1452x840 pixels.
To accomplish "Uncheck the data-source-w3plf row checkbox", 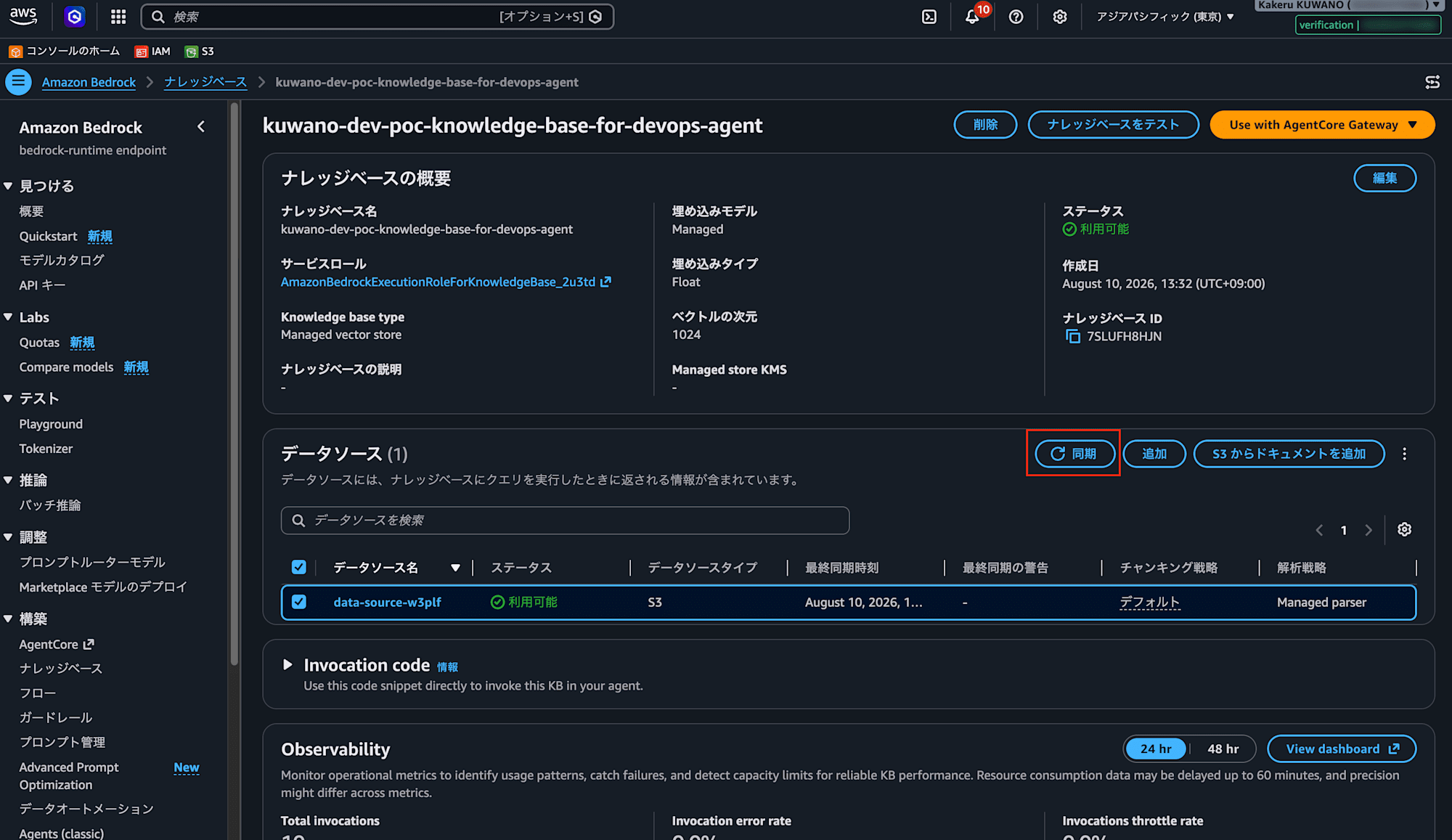I will [298, 602].
